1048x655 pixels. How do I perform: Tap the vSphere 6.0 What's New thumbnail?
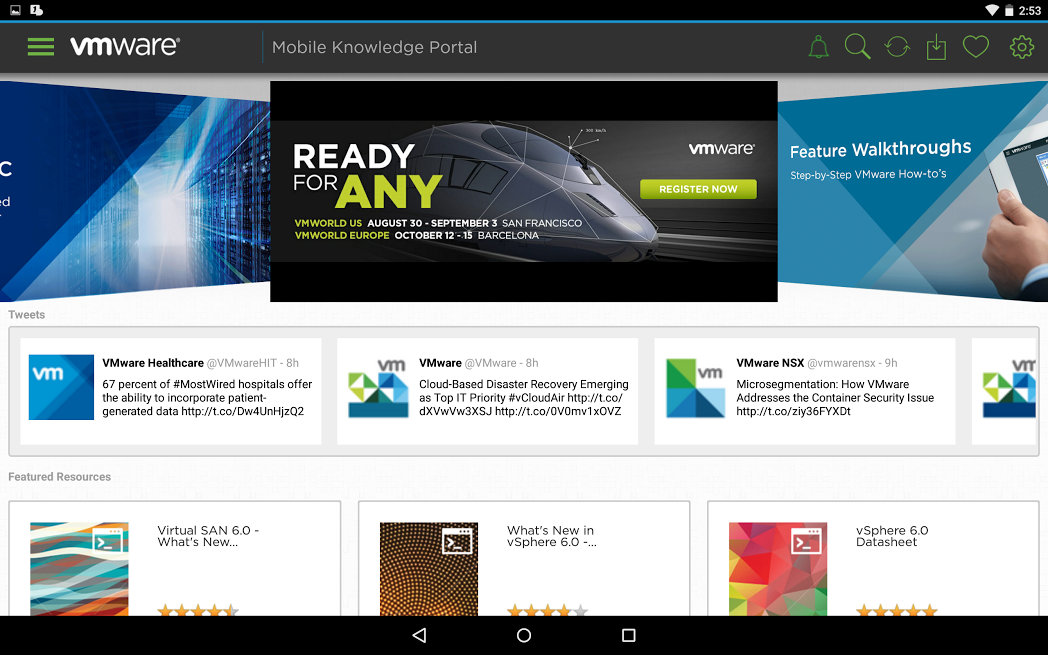(x=428, y=569)
